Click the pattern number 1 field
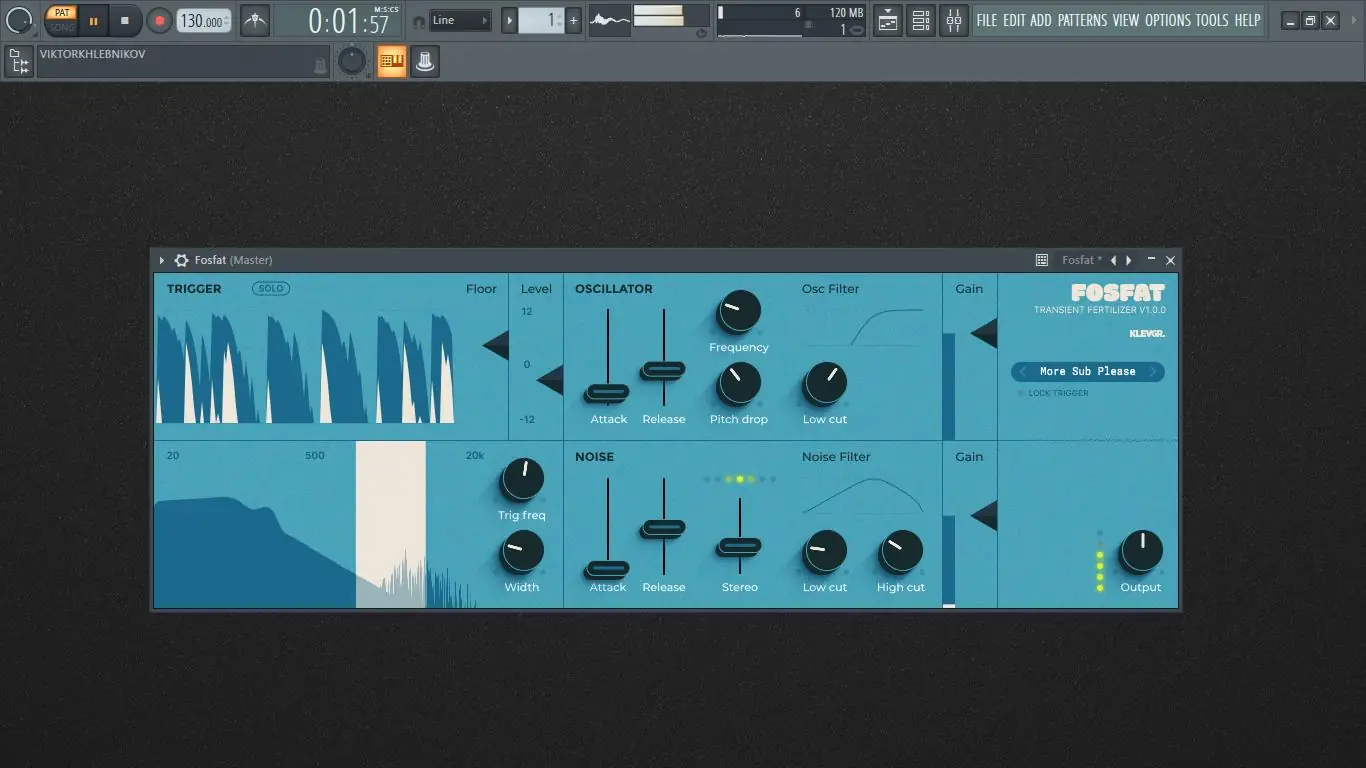Screen dimensions: 1366x768 pyautogui.click(x=542, y=20)
